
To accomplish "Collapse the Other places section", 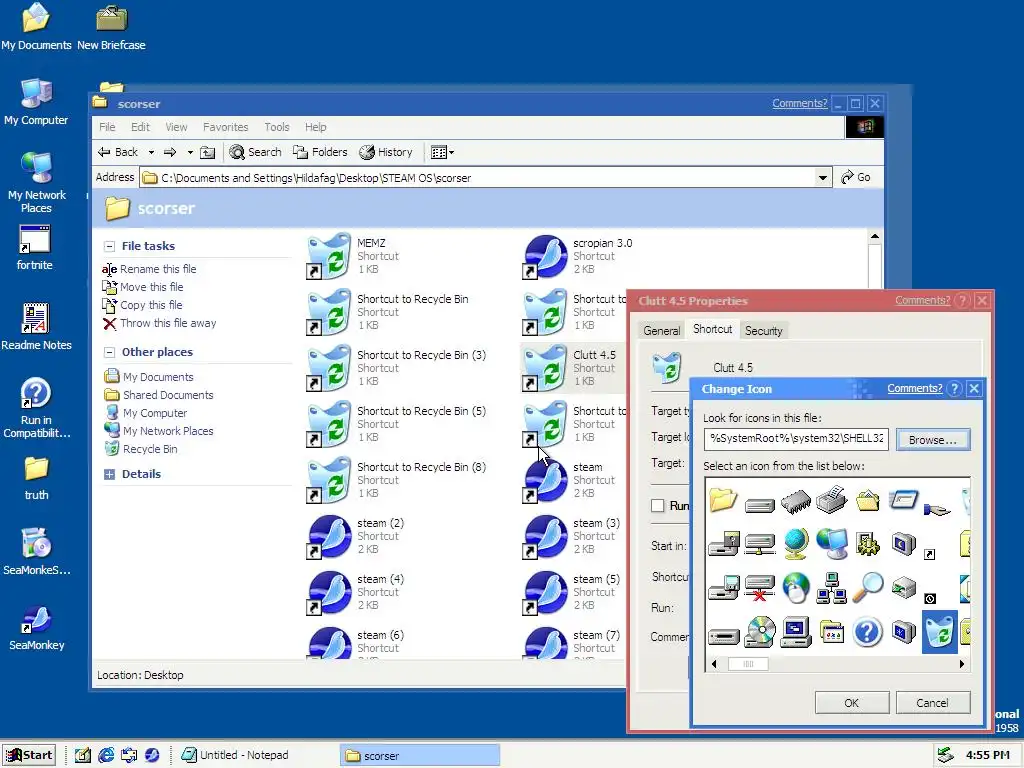I will [x=109, y=352].
